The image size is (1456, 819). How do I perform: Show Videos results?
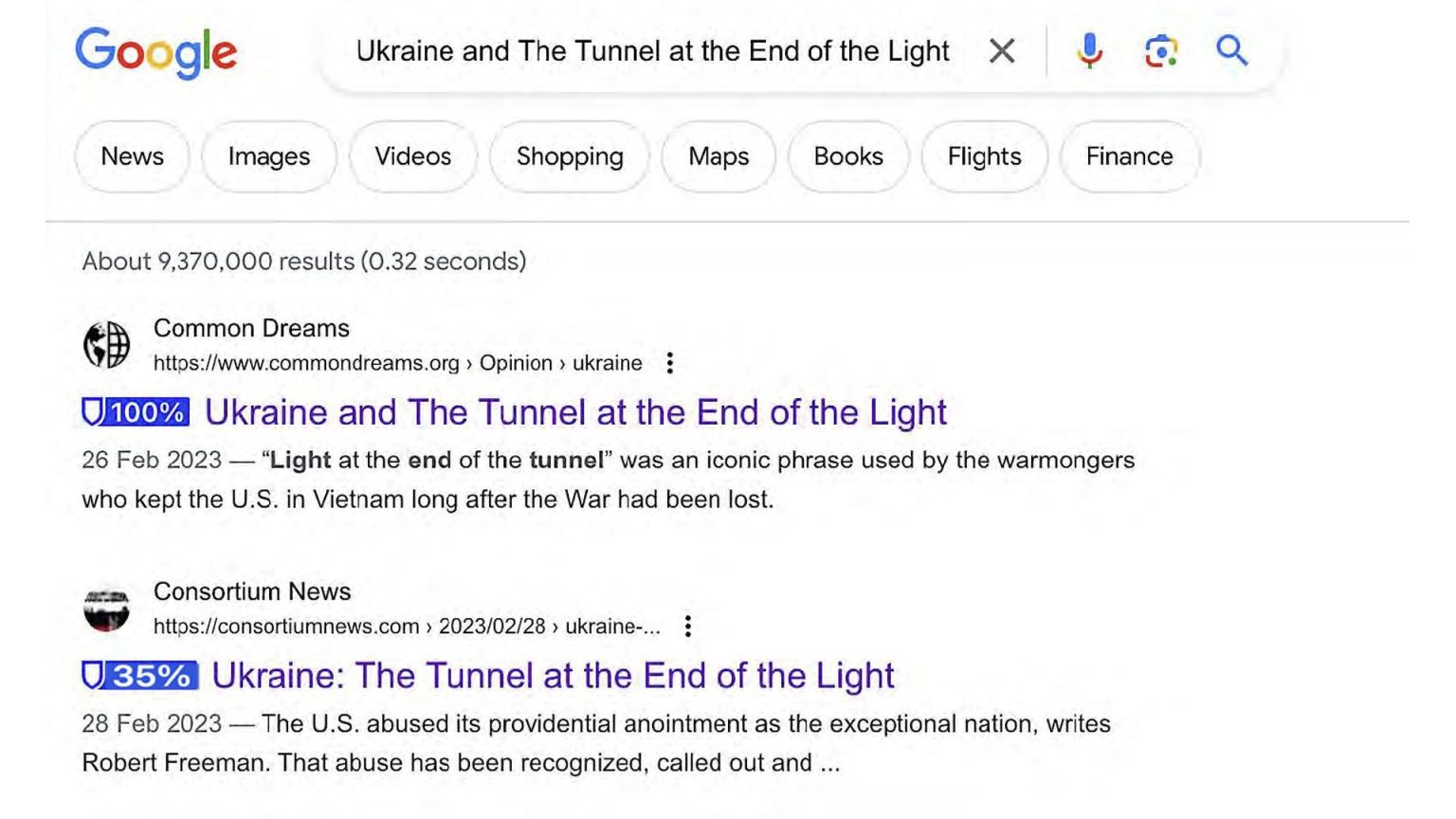pos(413,156)
